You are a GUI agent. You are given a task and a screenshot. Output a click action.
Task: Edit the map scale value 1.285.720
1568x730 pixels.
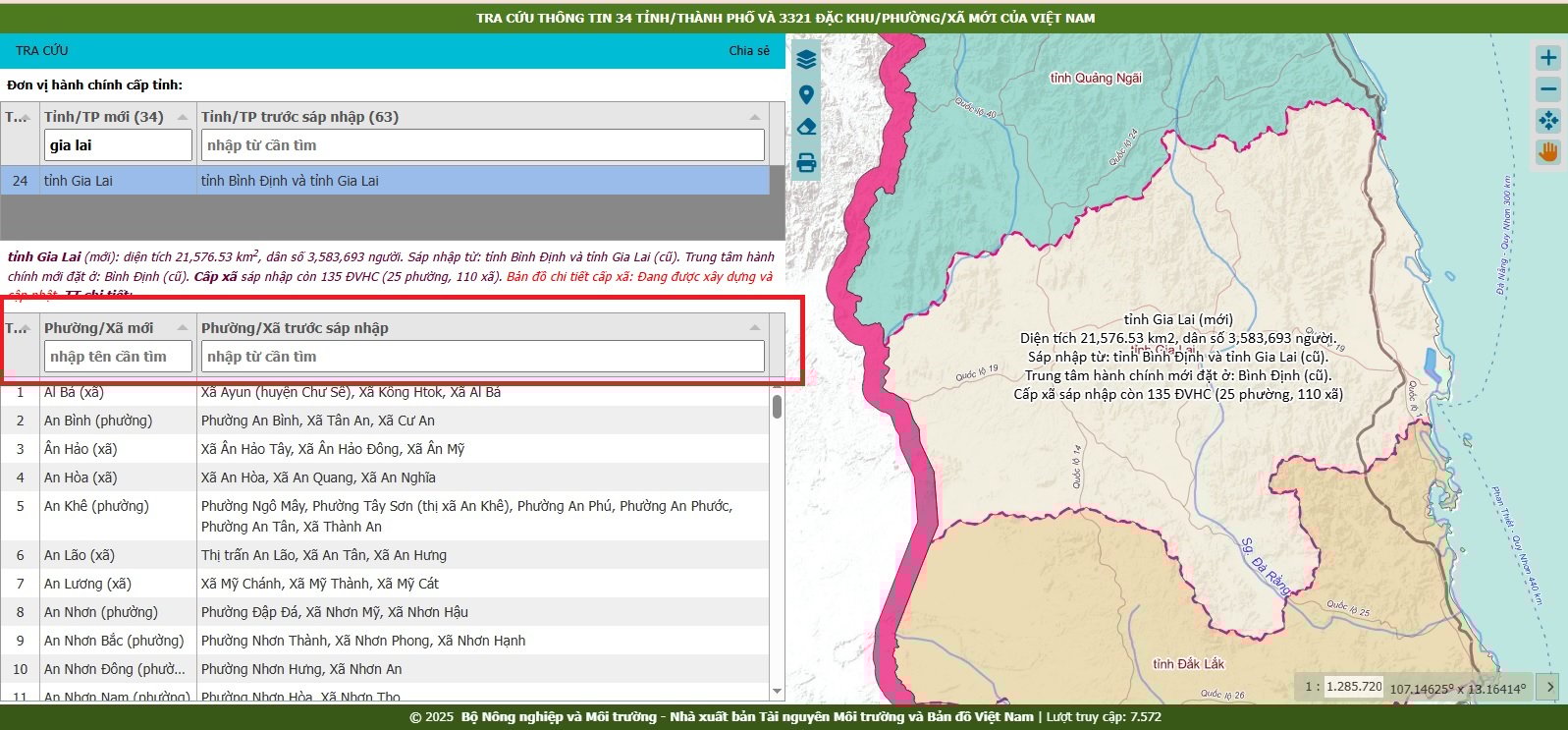(x=1354, y=687)
